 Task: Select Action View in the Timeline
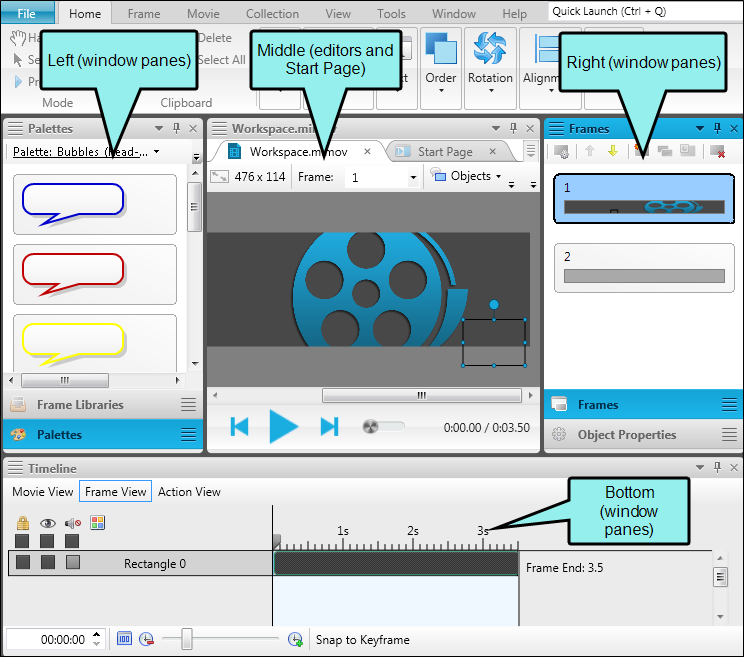coord(189,491)
